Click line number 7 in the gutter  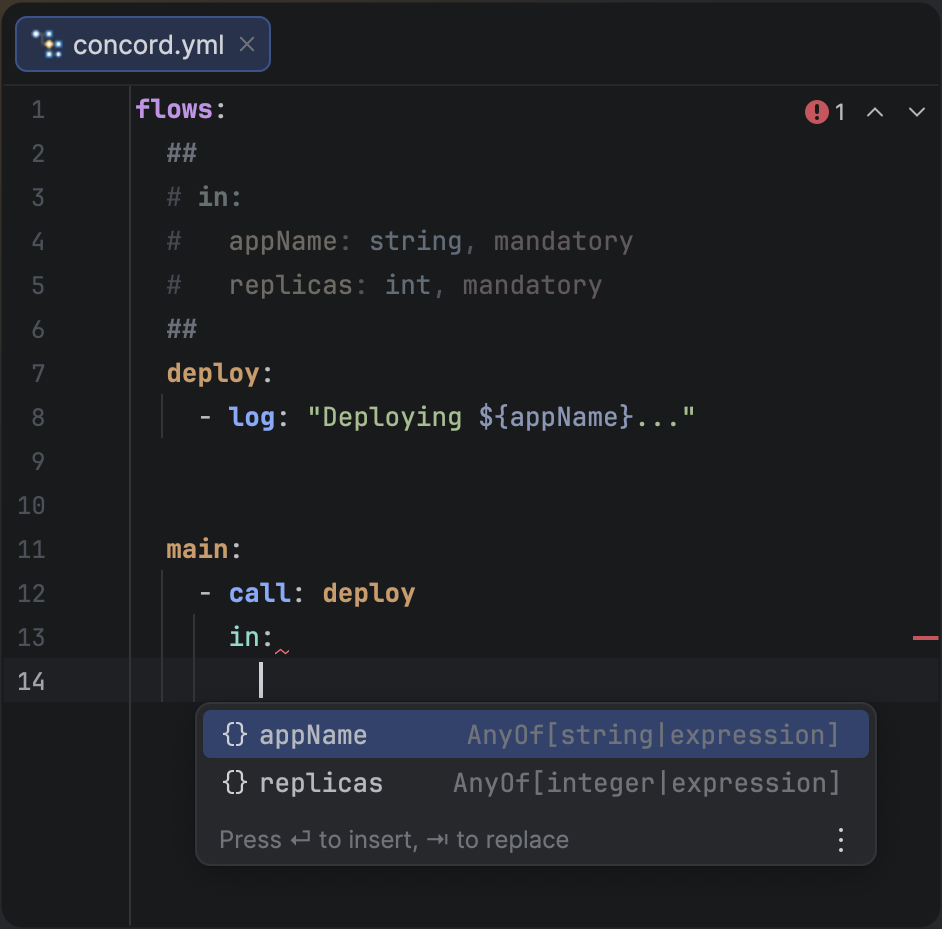tap(38, 373)
